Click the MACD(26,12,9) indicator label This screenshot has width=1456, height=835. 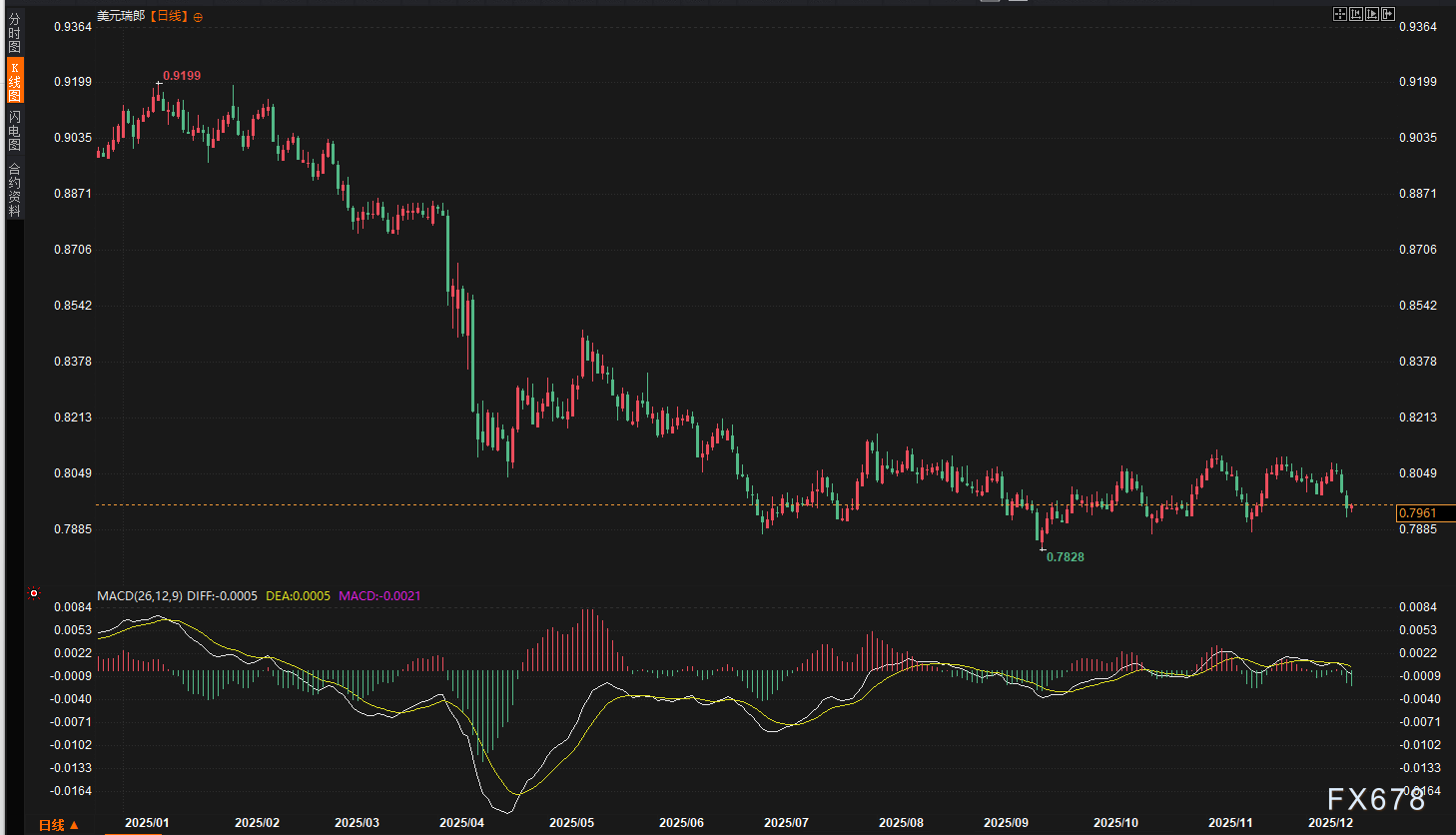click(x=140, y=596)
